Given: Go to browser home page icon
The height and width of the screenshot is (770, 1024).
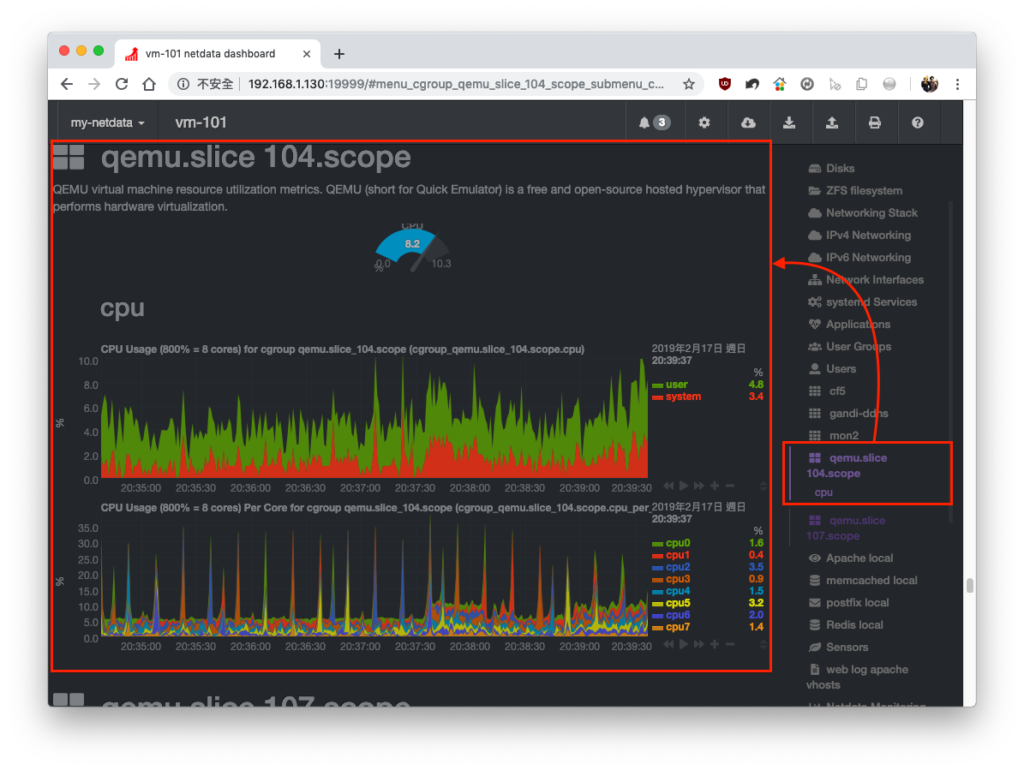Looking at the screenshot, I should [149, 84].
